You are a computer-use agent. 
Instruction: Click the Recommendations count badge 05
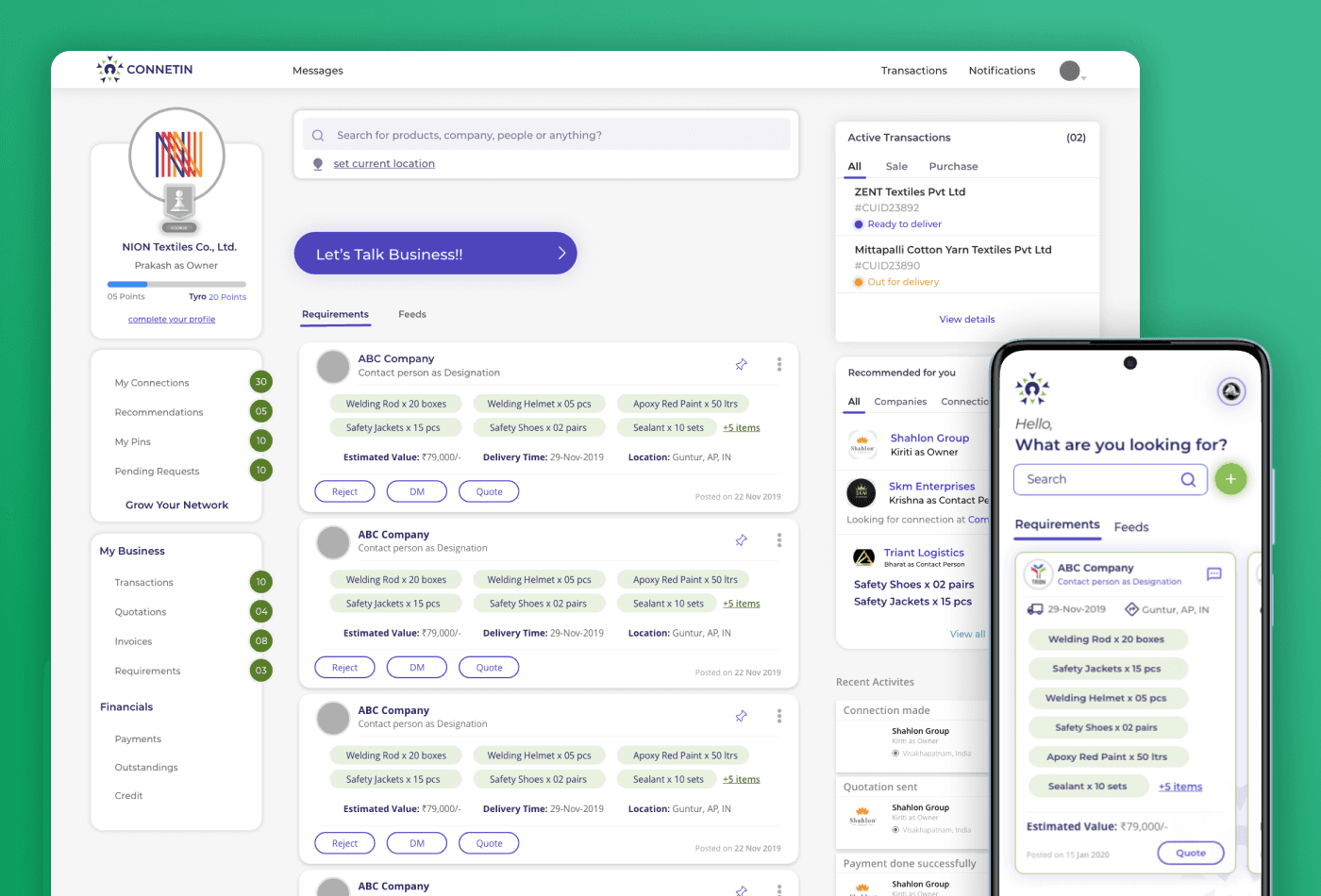pyautogui.click(x=261, y=411)
